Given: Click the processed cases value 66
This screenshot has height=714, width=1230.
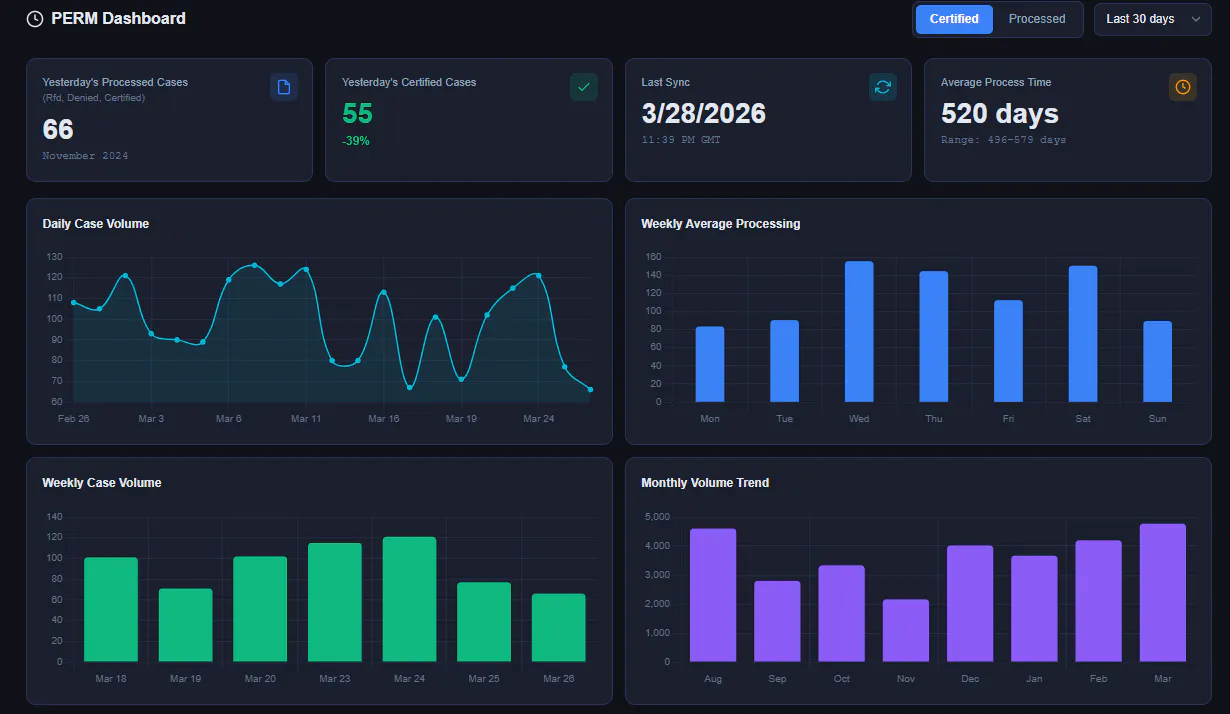Looking at the screenshot, I should tap(58, 129).
